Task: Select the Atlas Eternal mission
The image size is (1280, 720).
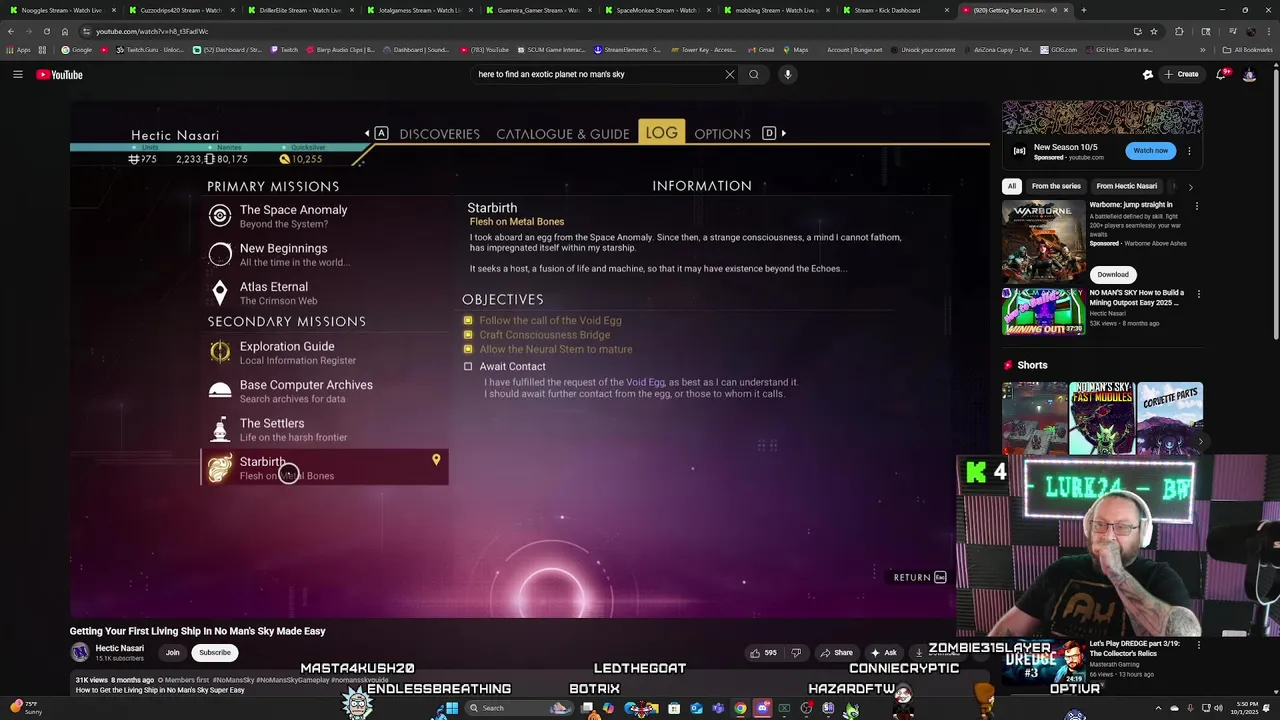Action: point(325,293)
